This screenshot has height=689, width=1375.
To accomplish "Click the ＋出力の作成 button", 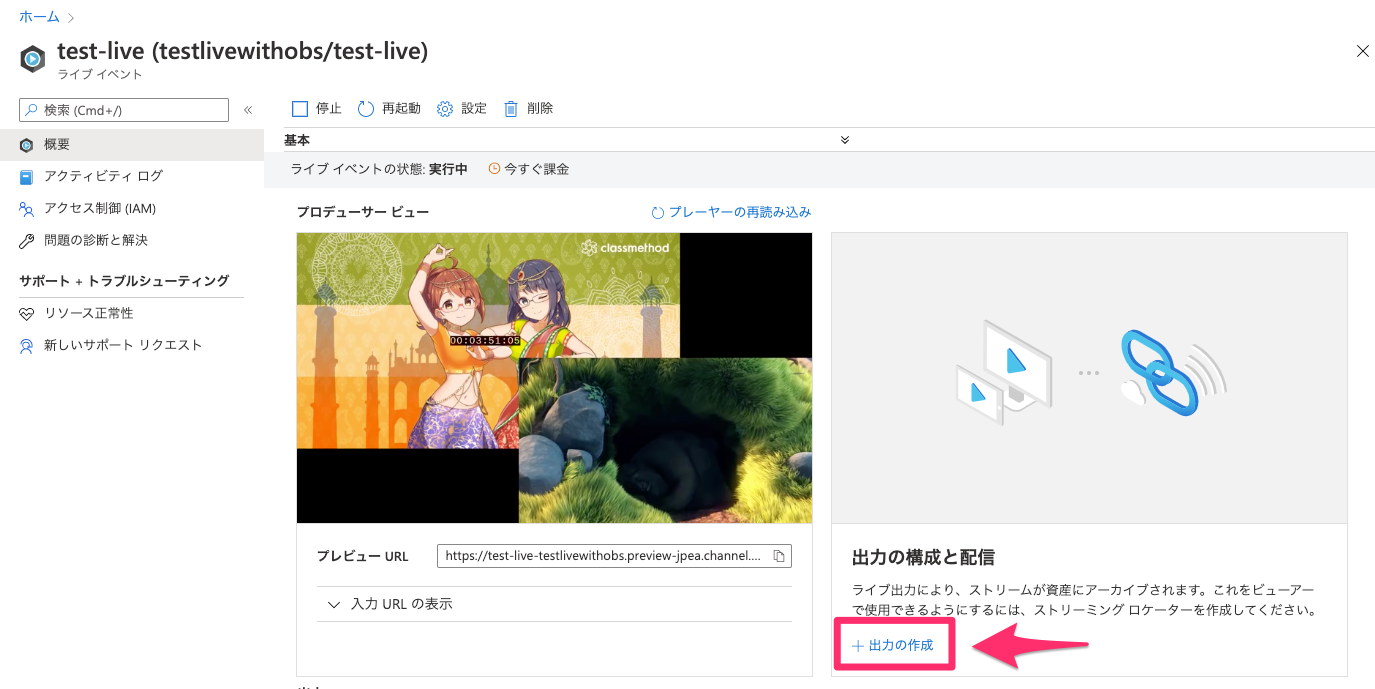I will 893,645.
